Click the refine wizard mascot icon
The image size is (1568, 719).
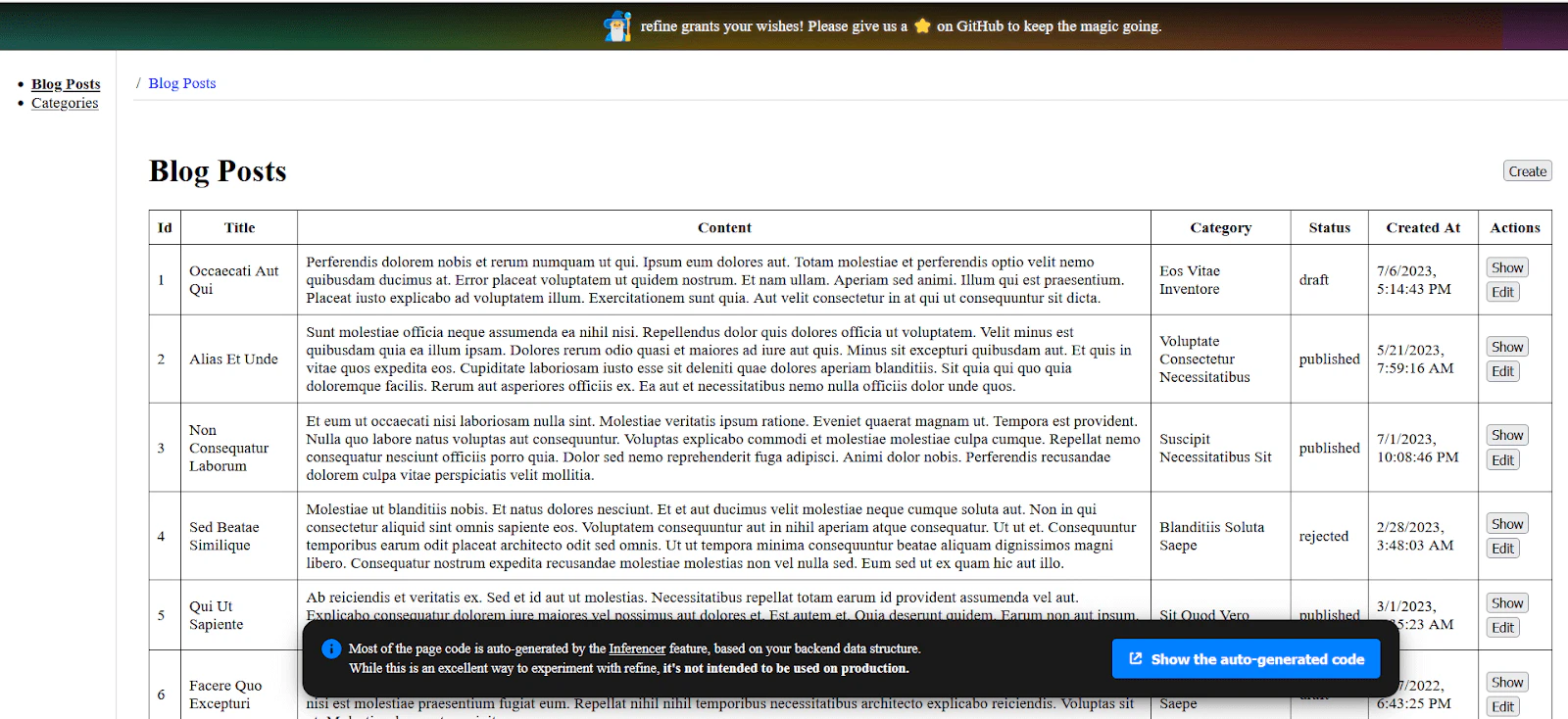point(617,26)
